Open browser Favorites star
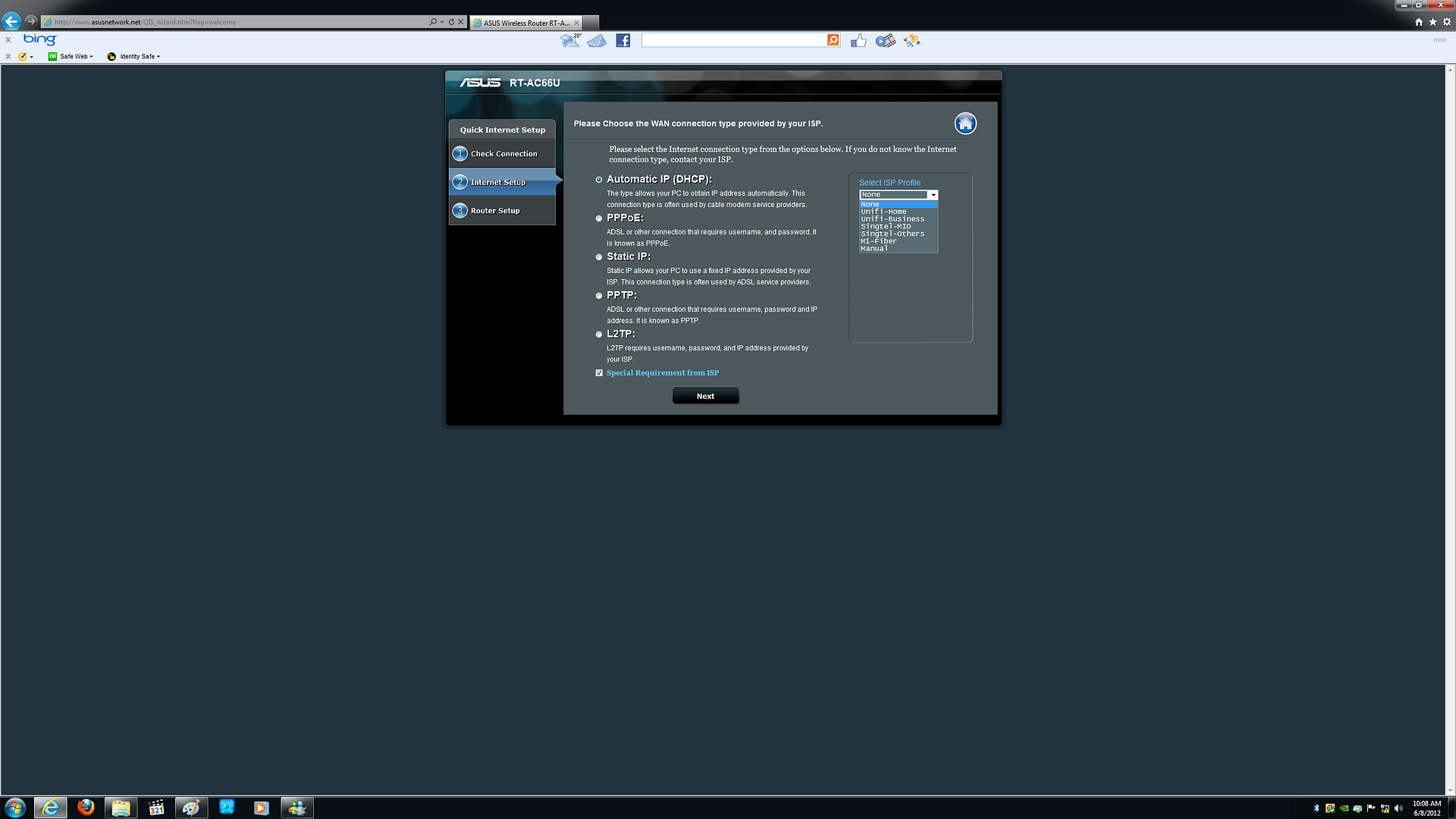Image resolution: width=1456 pixels, height=819 pixels. tap(1432, 22)
